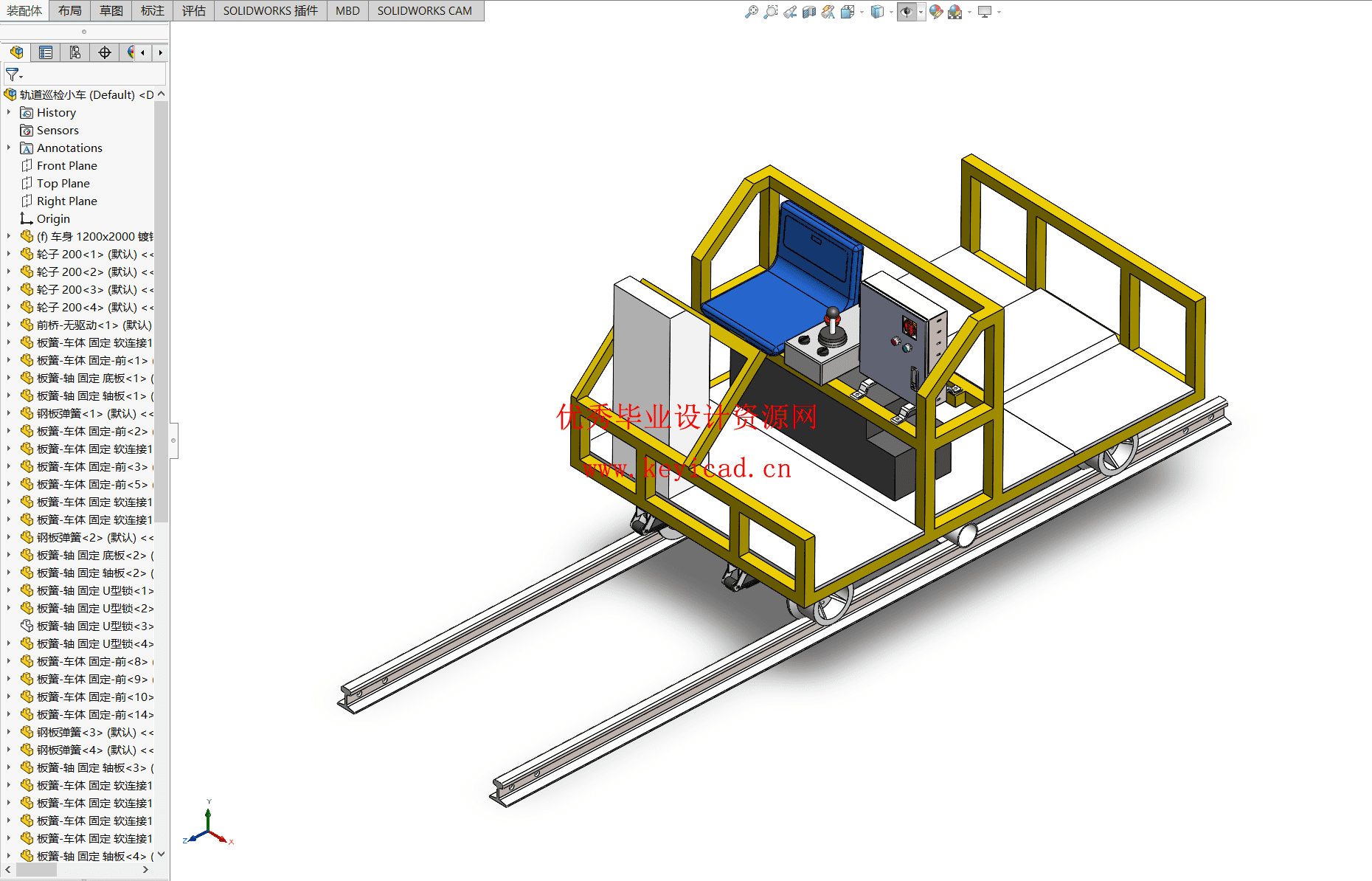This screenshot has width=1372, height=881.
Task: Switch to the 标注 tab
Action: point(153,10)
